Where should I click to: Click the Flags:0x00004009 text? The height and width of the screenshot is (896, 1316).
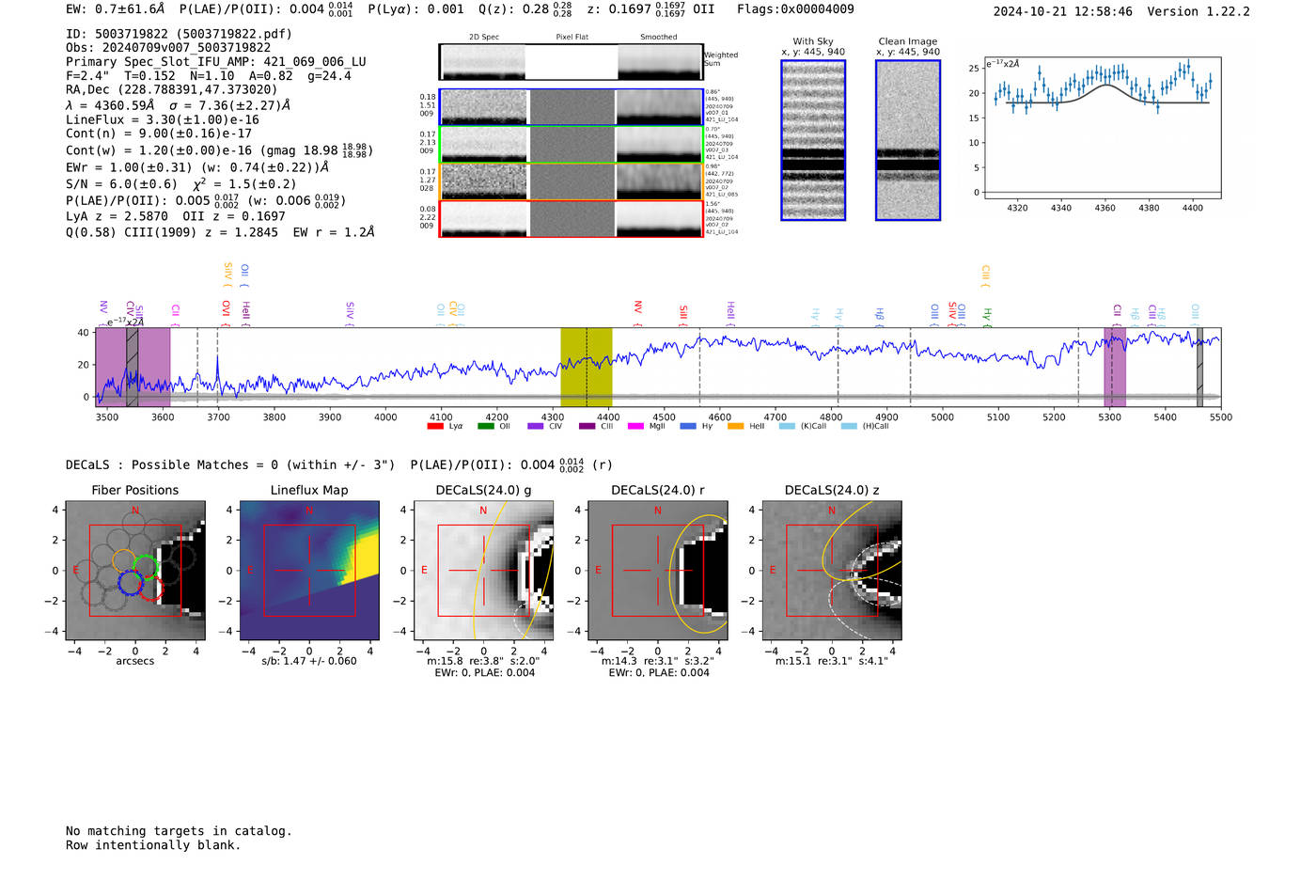pyautogui.click(x=795, y=9)
